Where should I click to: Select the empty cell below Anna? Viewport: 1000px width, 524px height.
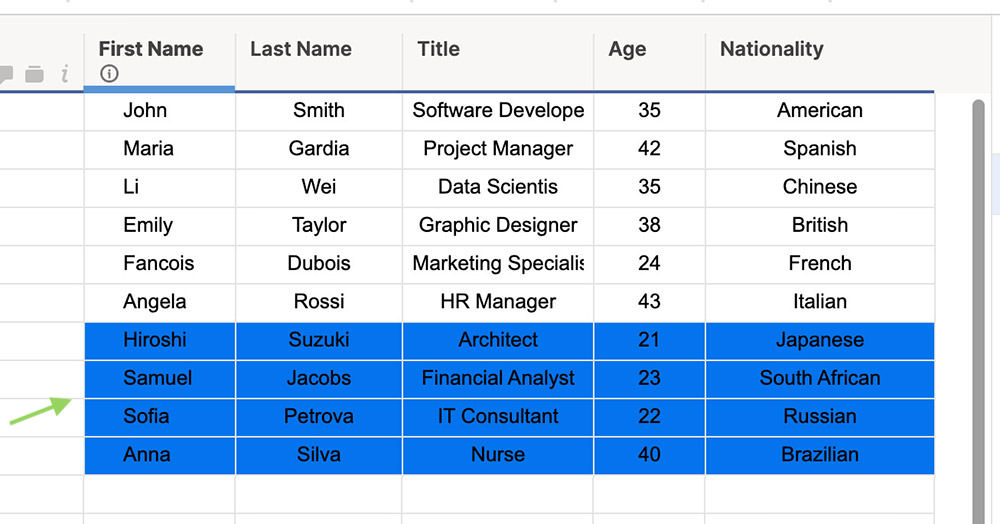(x=159, y=494)
